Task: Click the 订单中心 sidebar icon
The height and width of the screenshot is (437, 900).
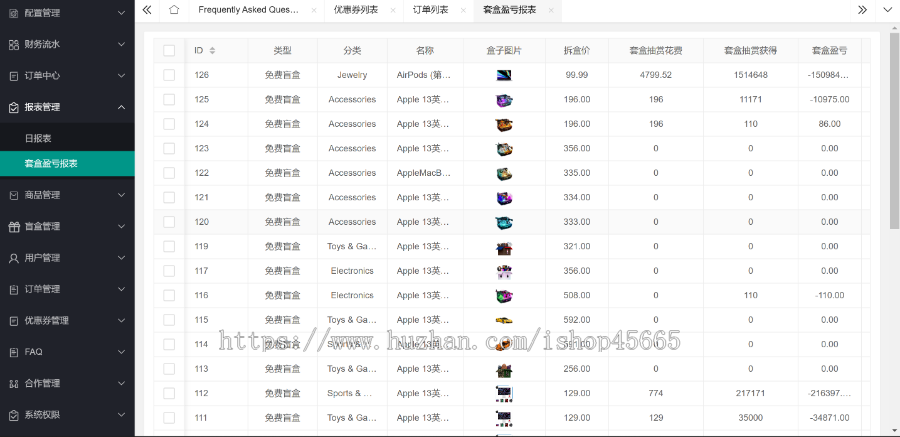Action: click(14, 76)
